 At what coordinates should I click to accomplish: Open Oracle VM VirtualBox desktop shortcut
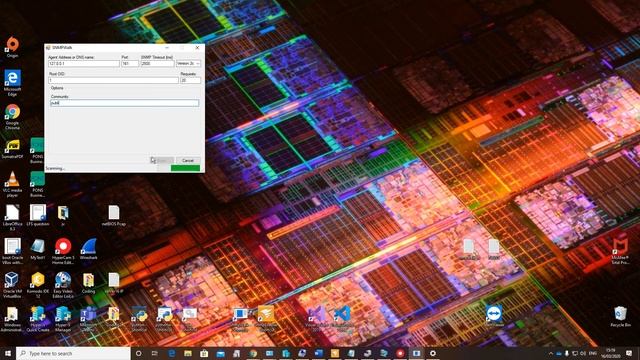click(12, 285)
